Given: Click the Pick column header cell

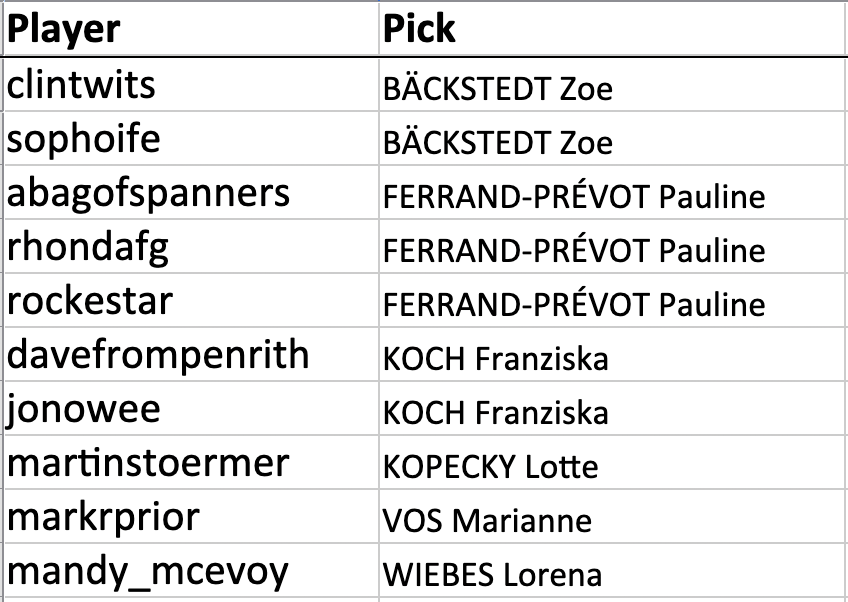Looking at the screenshot, I should coord(612,29).
